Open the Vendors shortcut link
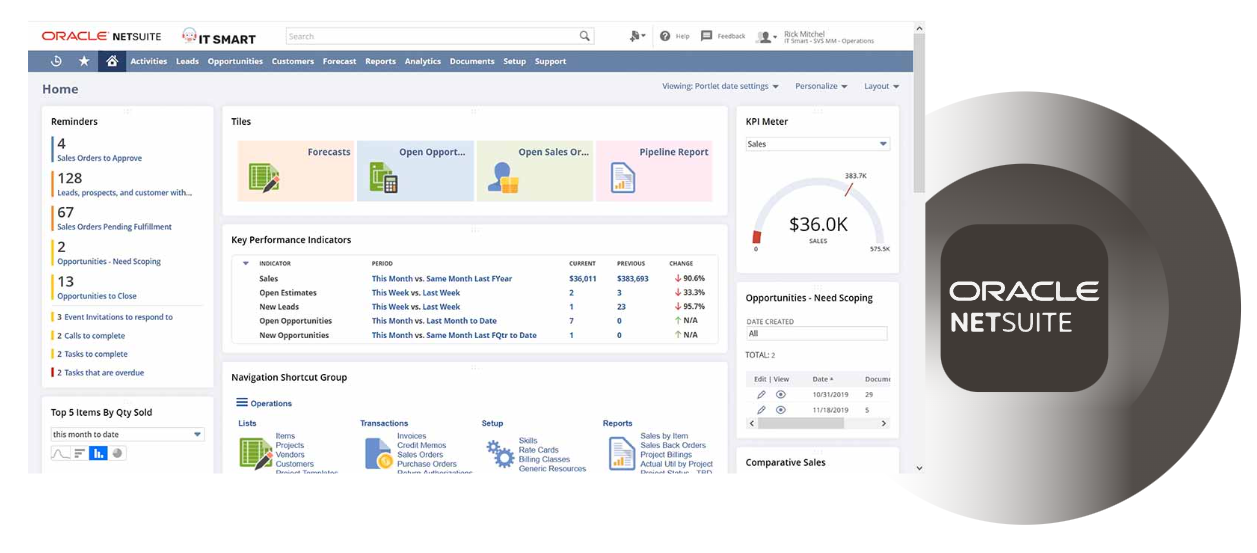 point(290,454)
